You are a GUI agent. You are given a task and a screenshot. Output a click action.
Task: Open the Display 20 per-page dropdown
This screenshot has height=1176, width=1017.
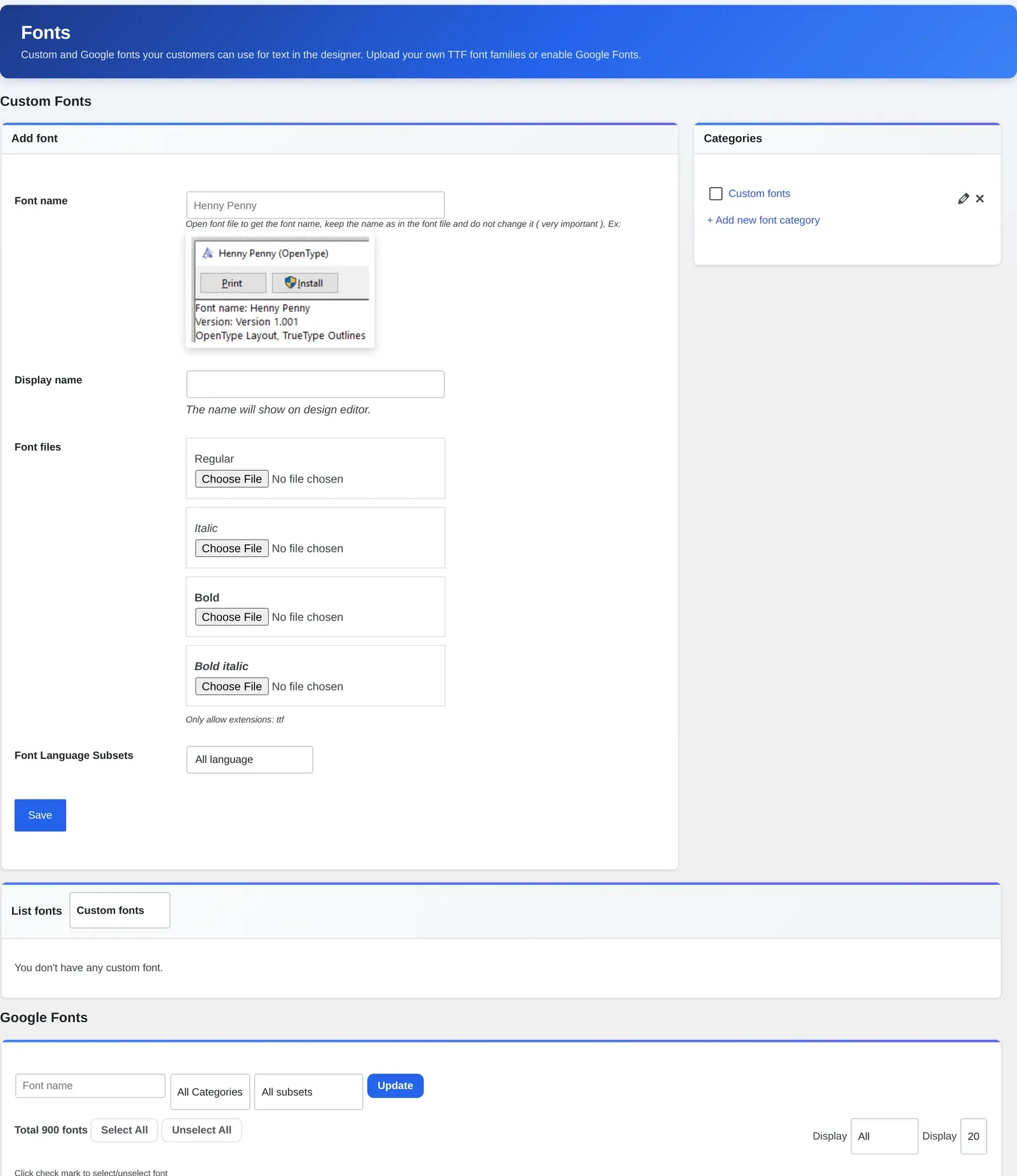tap(973, 1136)
